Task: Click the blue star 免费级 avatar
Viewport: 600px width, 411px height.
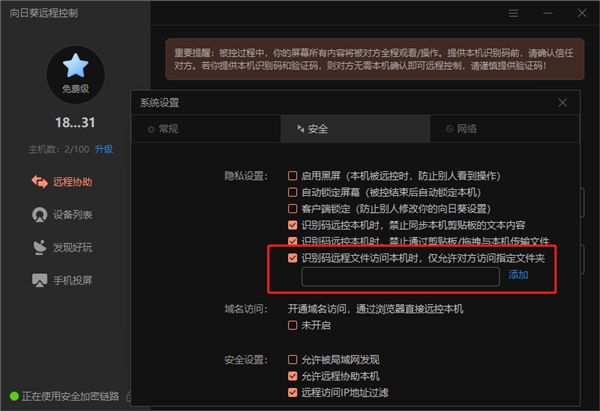Action: point(75,75)
